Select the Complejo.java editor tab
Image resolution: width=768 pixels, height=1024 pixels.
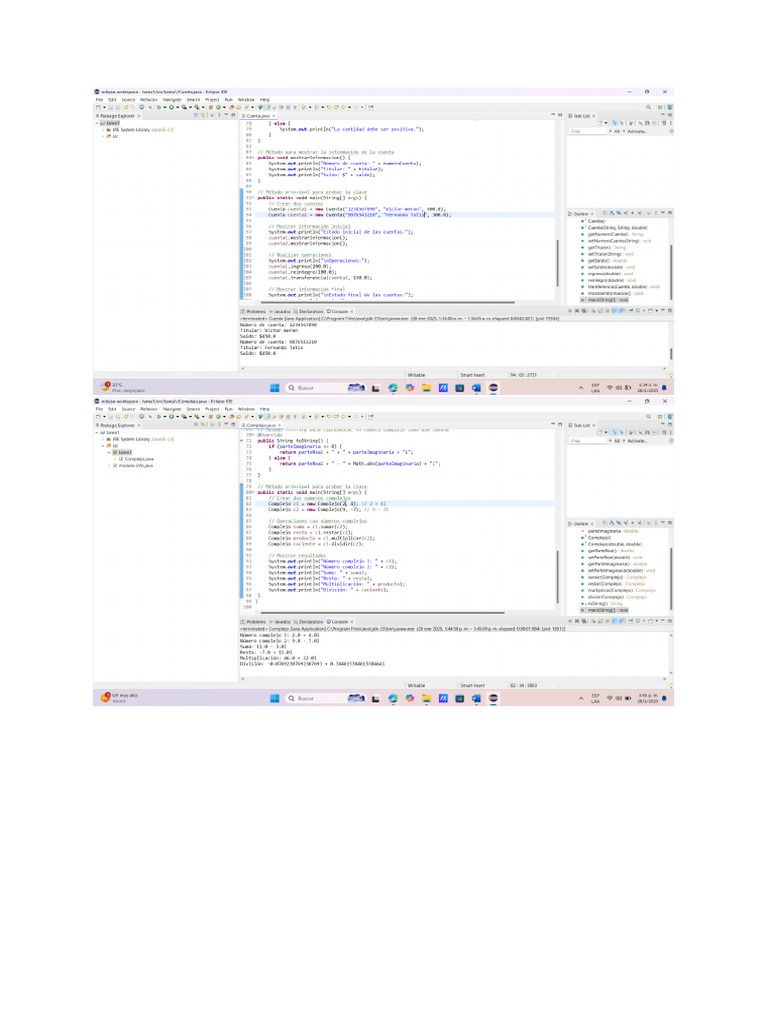click(261, 425)
